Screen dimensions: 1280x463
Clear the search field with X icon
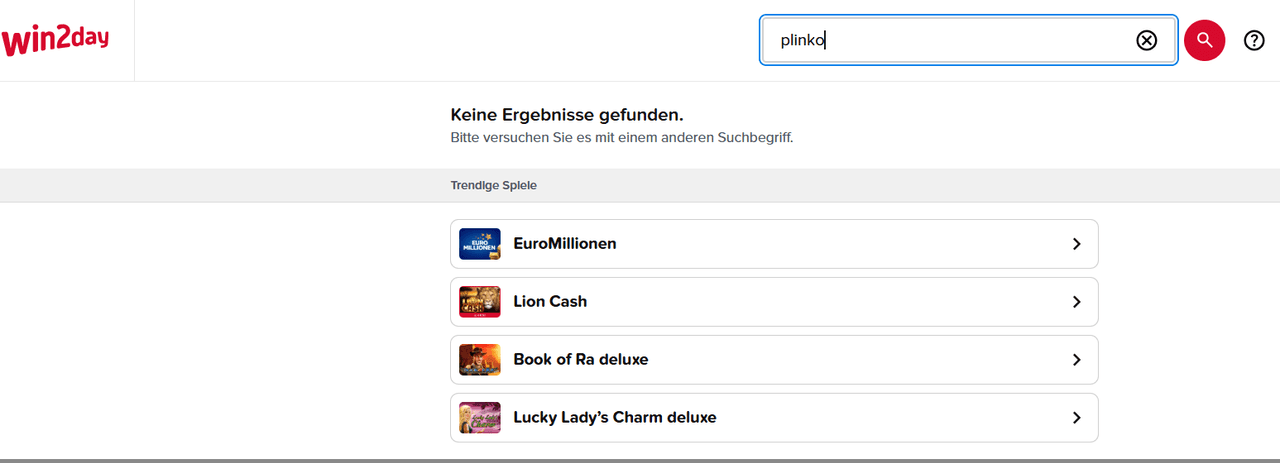click(1146, 40)
